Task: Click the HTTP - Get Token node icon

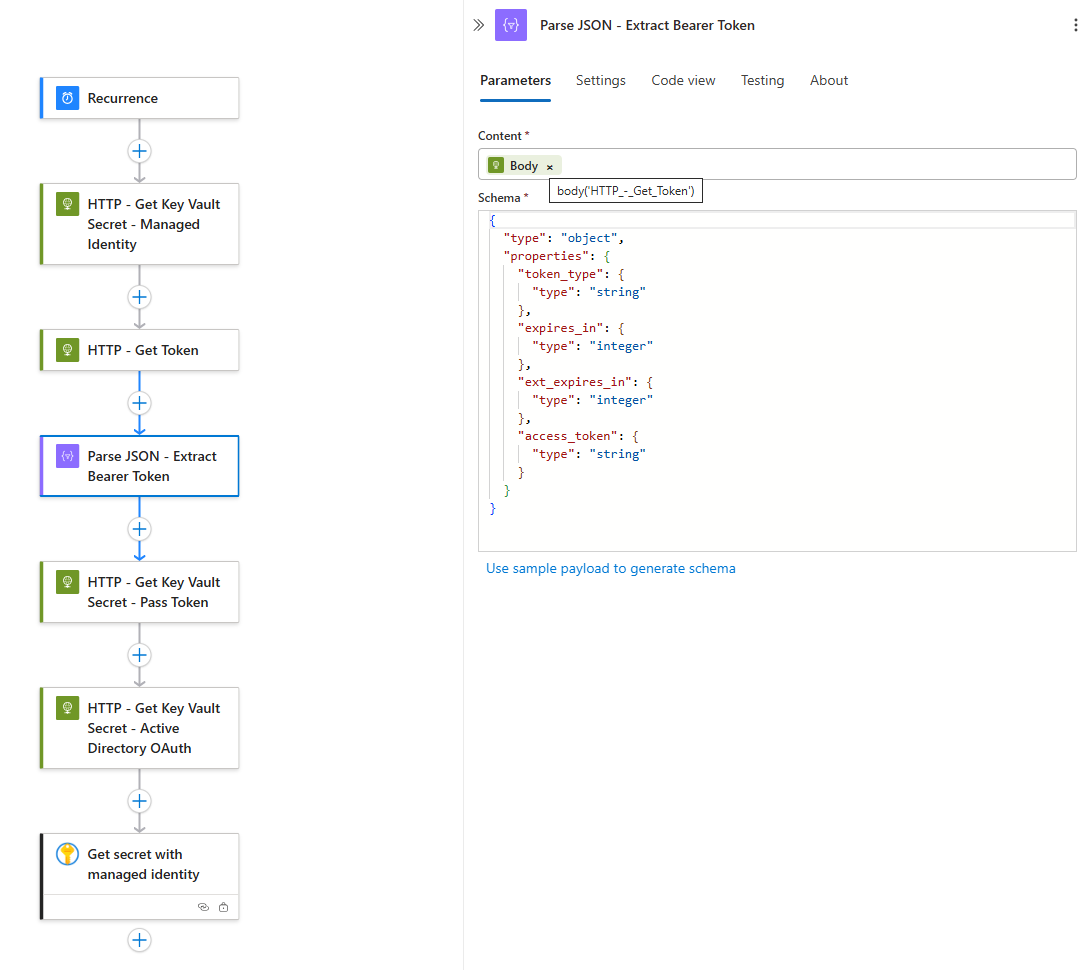Action: pos(67,350)
